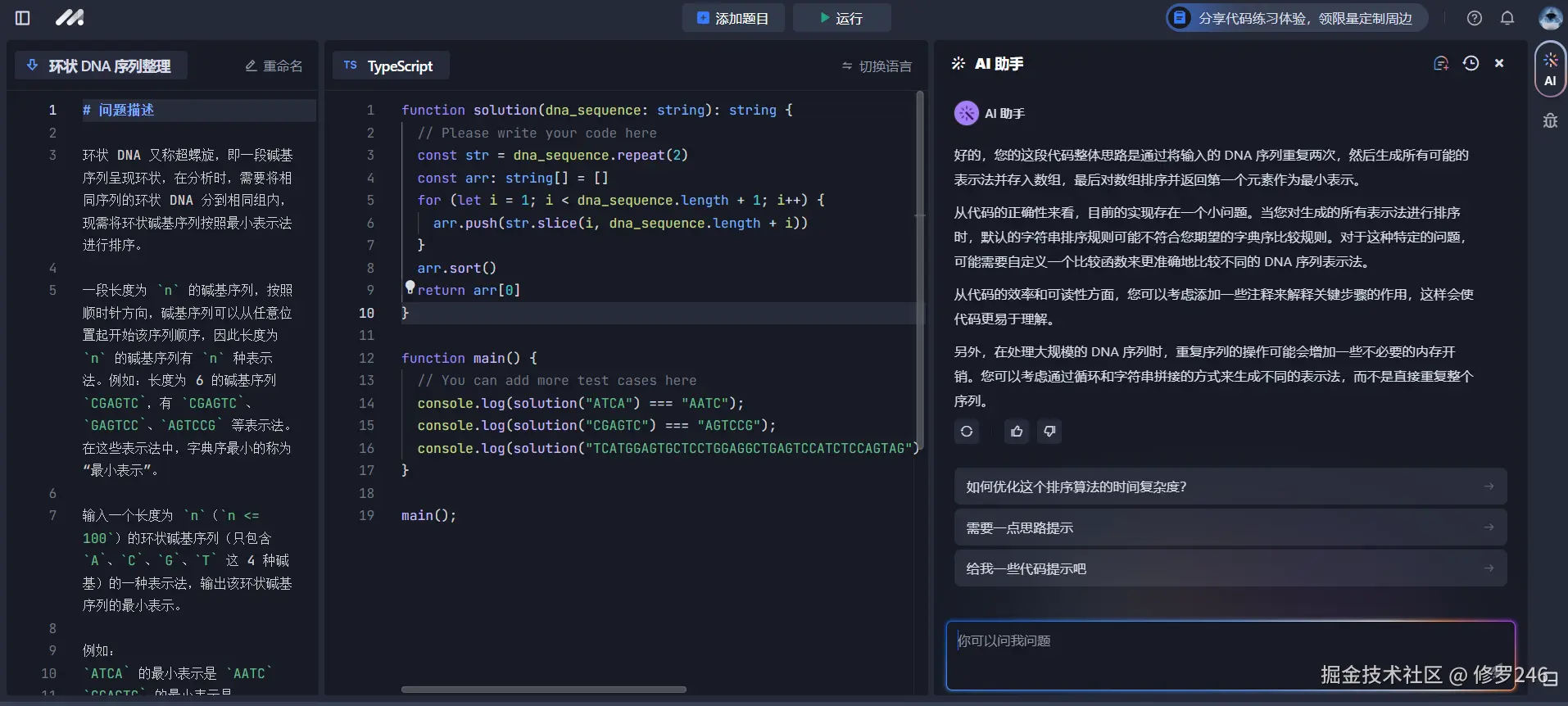The width and height of the screenshot is (1568, 706).
Task: Click the code editor horizontal scrollbar
Action: pos(543,690)
